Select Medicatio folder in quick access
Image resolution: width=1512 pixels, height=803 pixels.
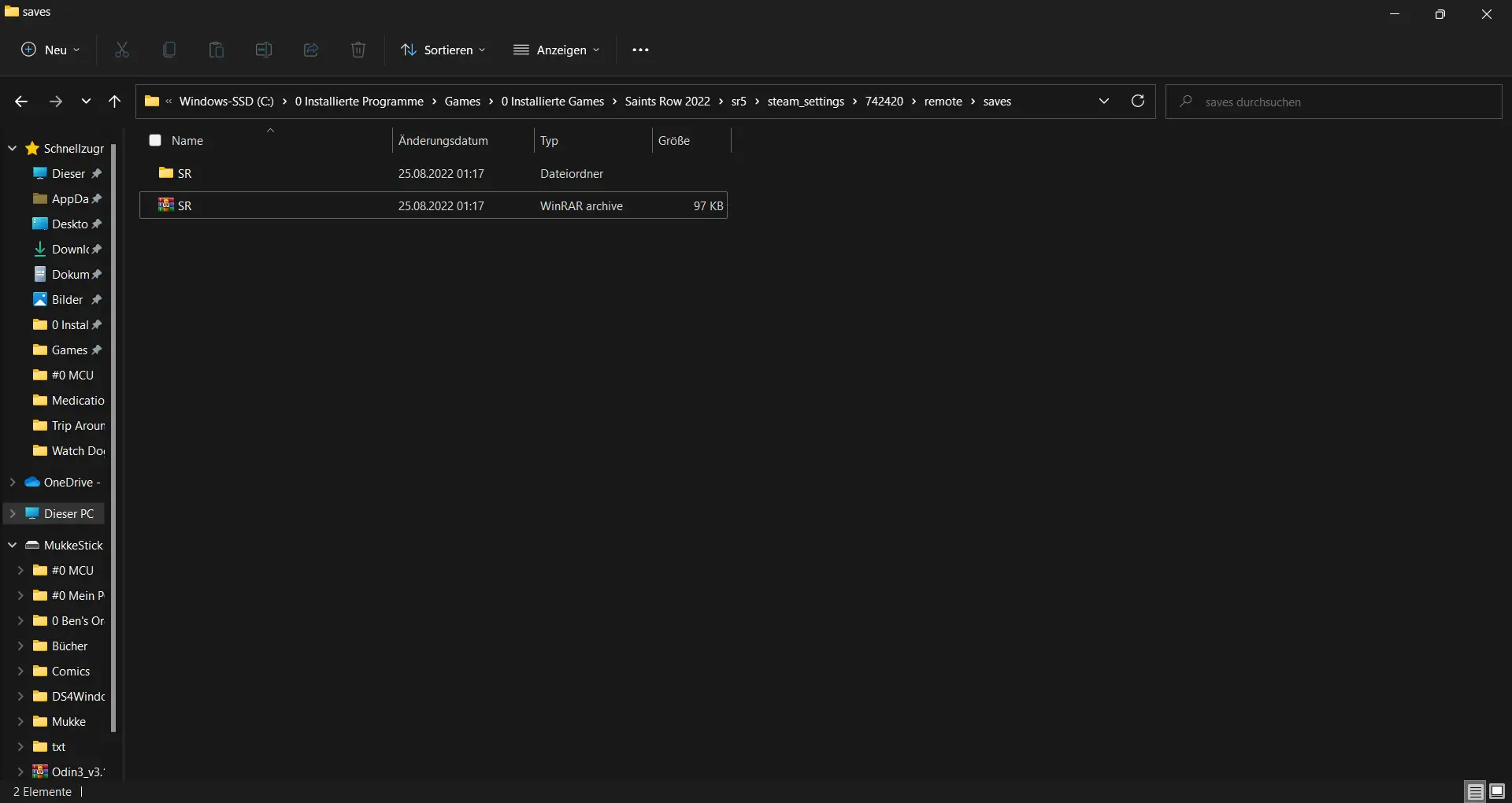pos(68,400)
